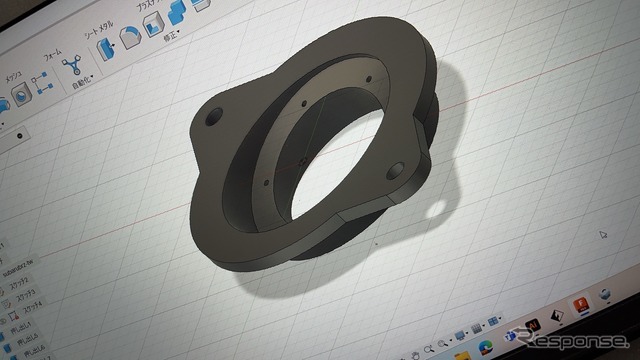Open the Display Settings monitor icon
640x360 pixels.
coord(460,336)
